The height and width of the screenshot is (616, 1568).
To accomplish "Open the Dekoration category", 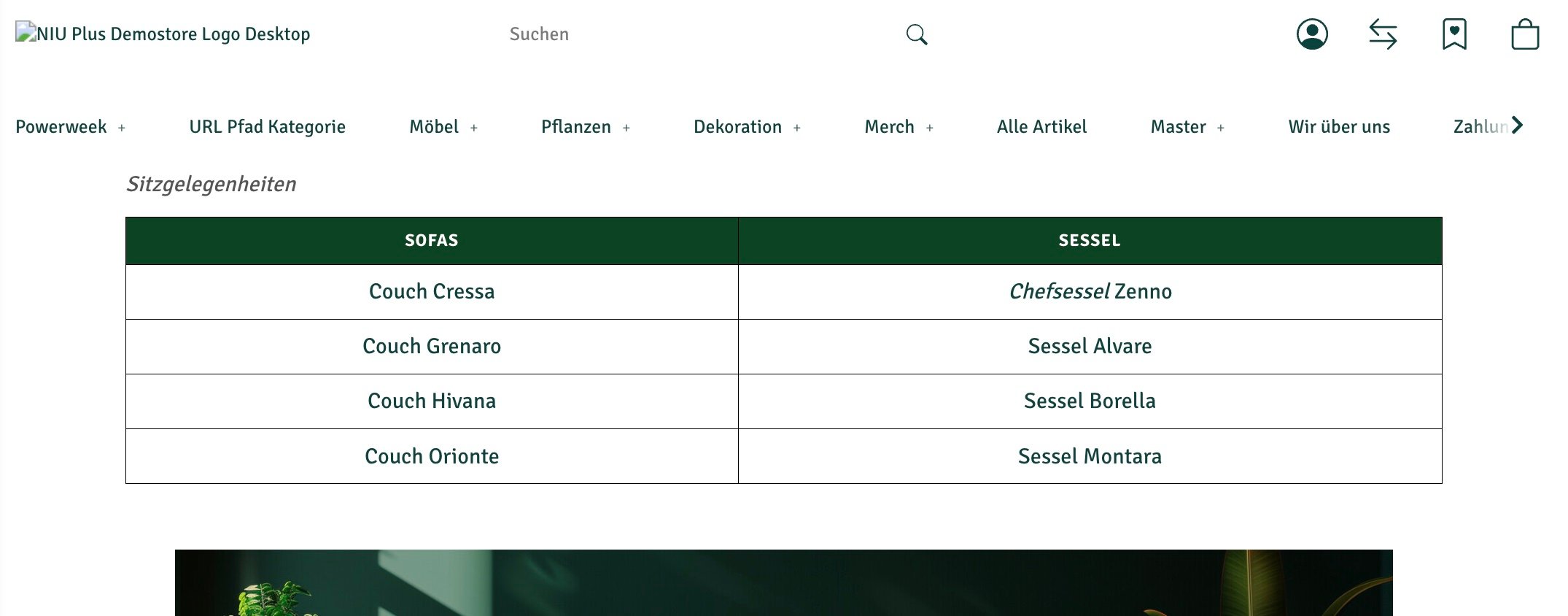I will [737, 127].
